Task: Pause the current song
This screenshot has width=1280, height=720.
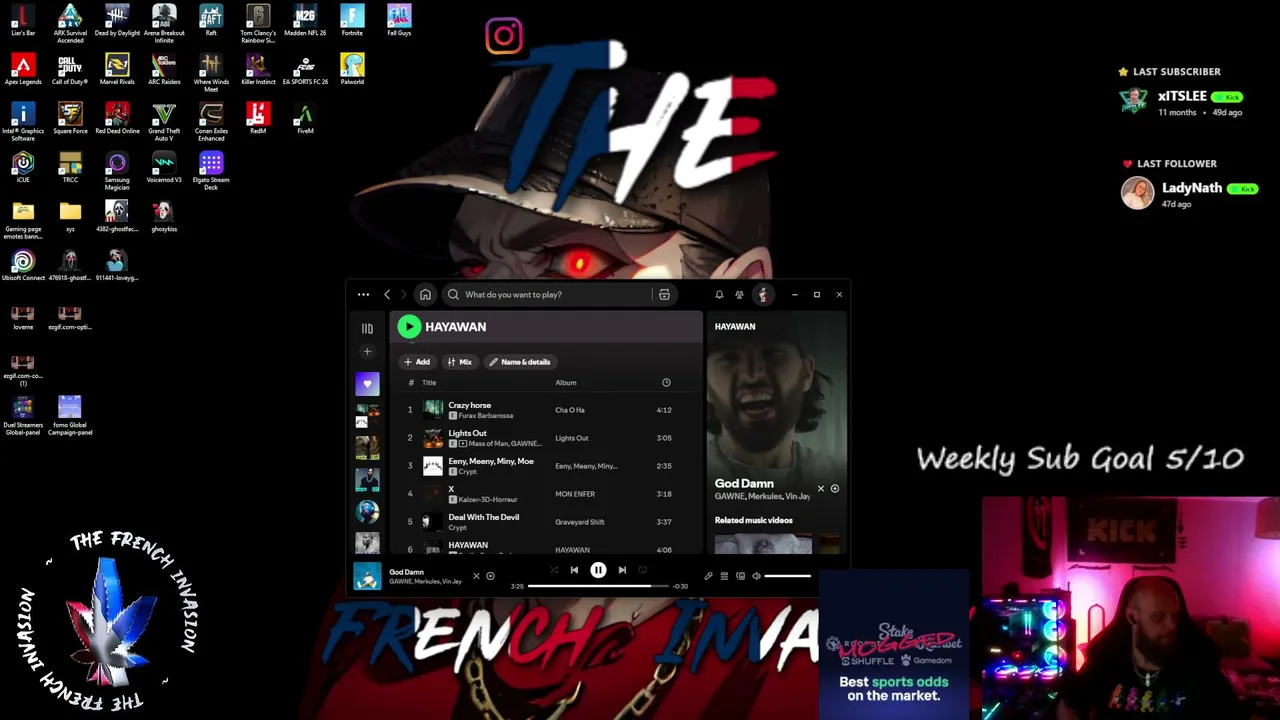Action: tap(598, 570)
